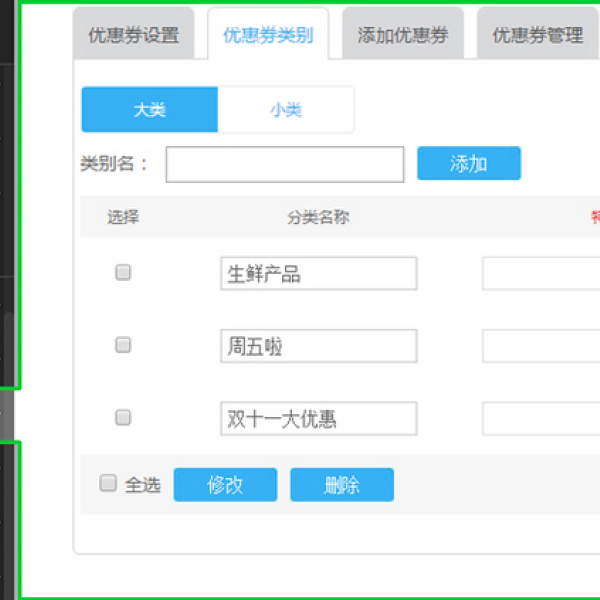Go to the 添加优惠券 tab
This screenshot has width=600, height=600.
coord(402,35)
